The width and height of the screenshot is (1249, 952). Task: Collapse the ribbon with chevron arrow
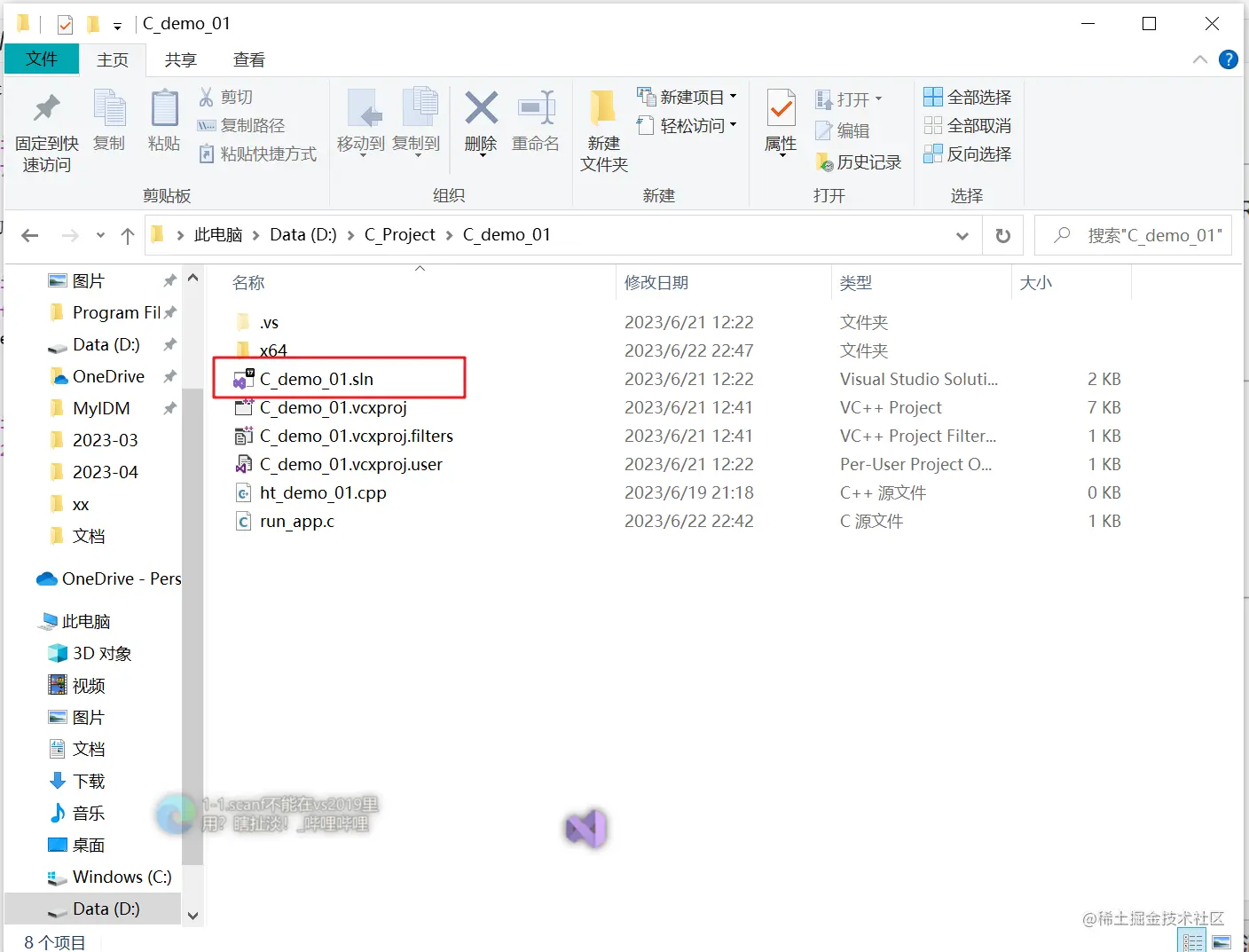click(1200, 59)
